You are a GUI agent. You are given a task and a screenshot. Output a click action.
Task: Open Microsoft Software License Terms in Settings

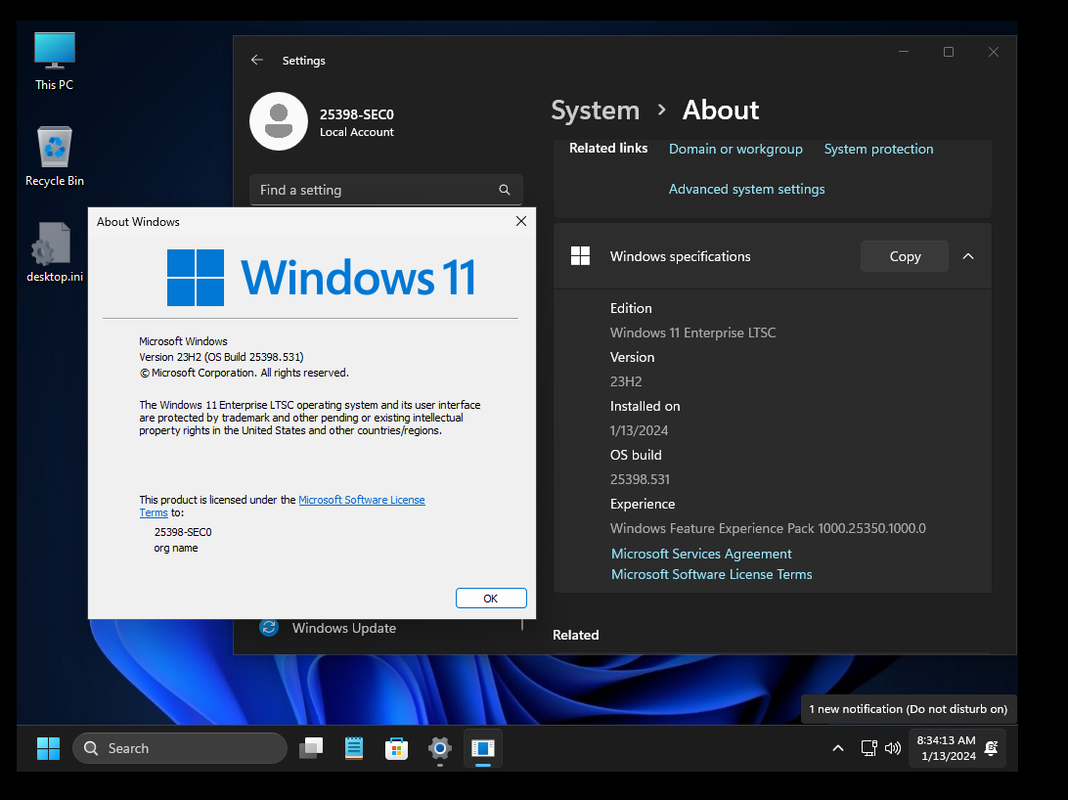click(x=711, y=574)
